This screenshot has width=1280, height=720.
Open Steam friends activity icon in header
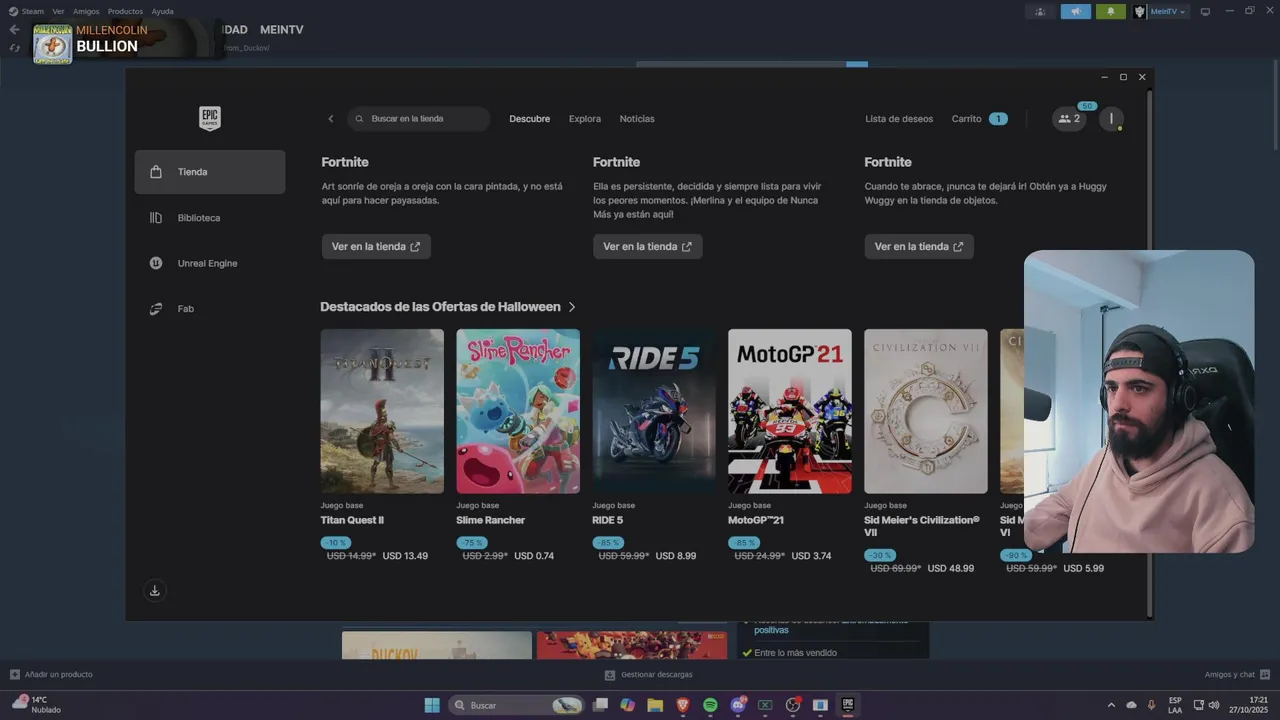coord(1041,11)
